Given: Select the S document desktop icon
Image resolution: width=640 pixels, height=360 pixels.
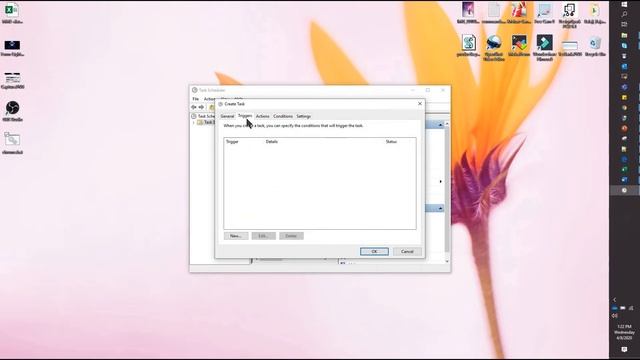Looking at the screenshot, I should 469,45.
